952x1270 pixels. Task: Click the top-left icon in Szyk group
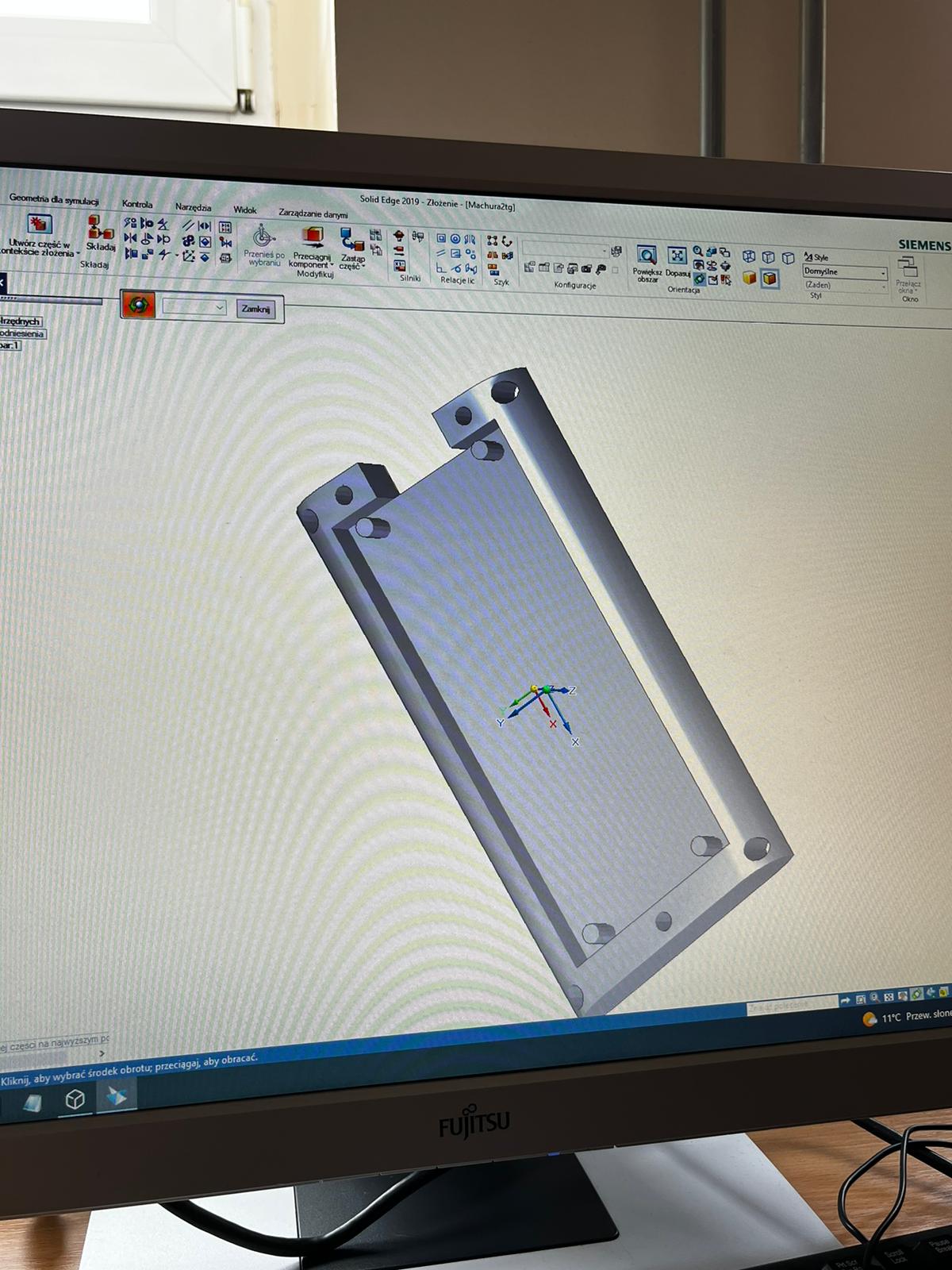(492, 241)
